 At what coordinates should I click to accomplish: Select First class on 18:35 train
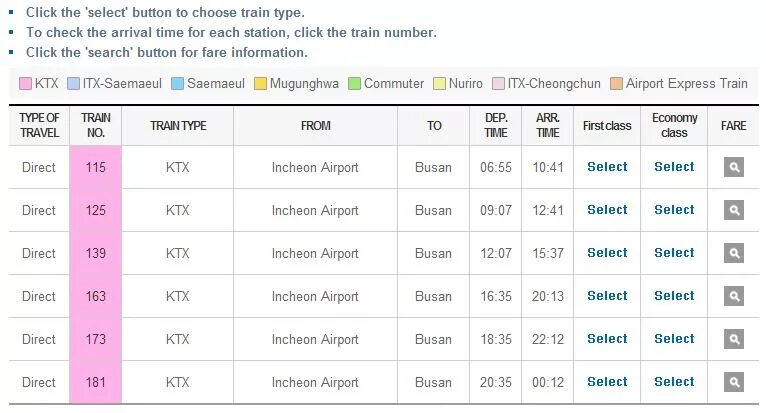pos(607,339)
